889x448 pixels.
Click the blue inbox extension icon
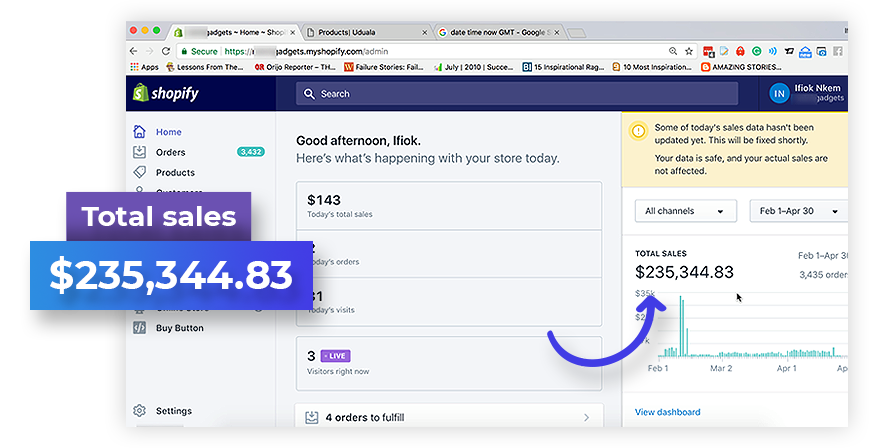click(805, 52)
